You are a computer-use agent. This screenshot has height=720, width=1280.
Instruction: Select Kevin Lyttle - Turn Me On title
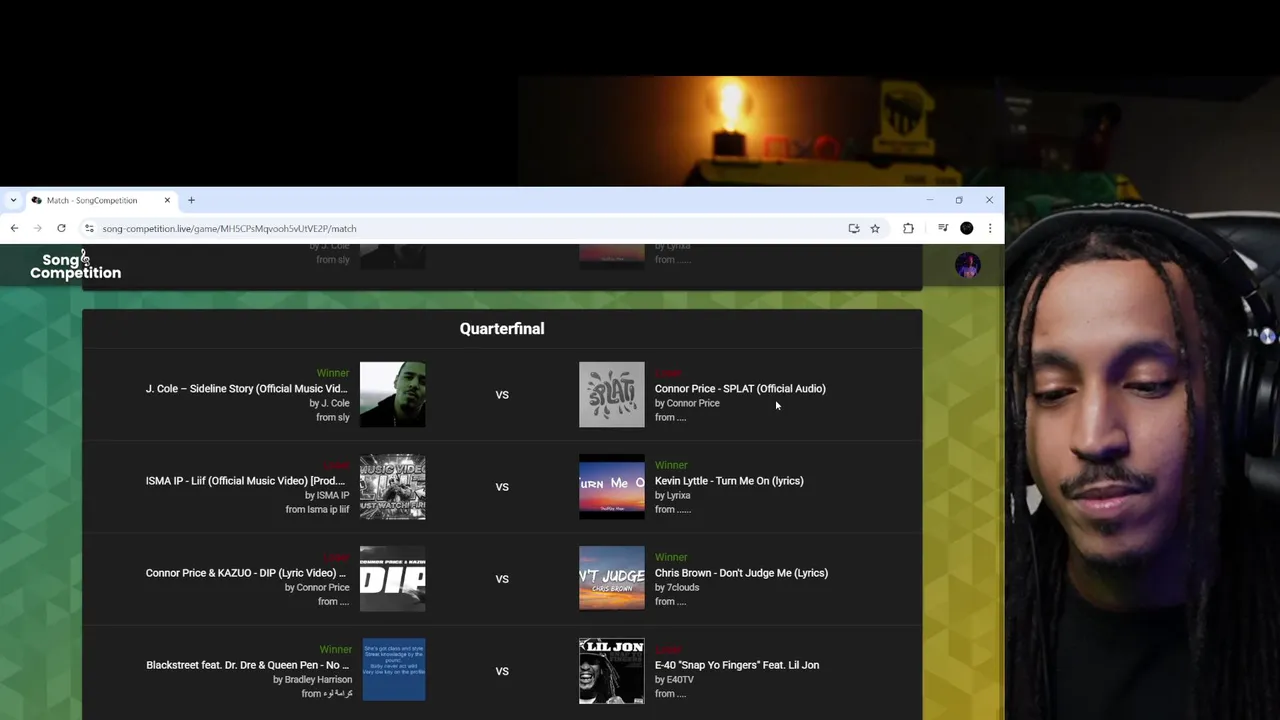coord(729,481)
